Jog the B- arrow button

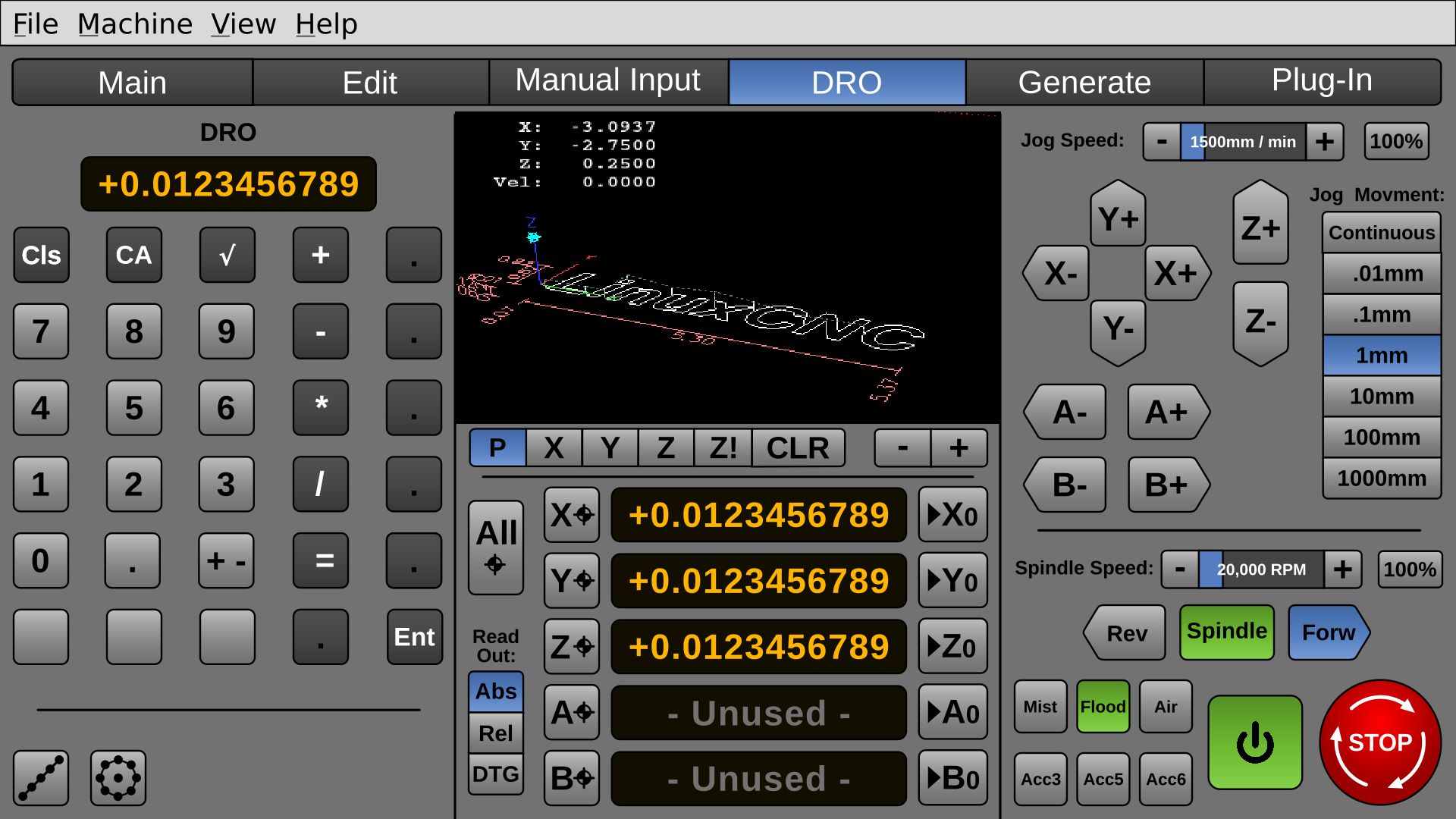[x=1065, y=485]
